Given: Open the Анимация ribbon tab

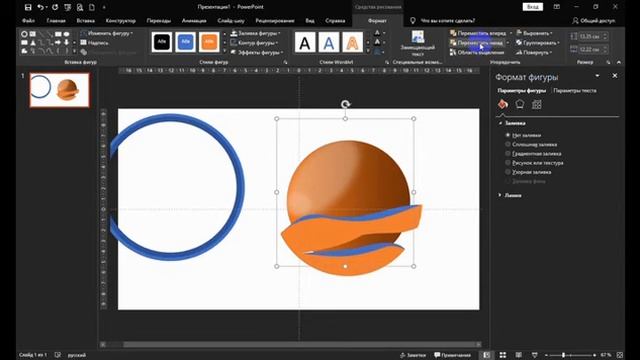Looking at the screenshot, I should 194,20.
